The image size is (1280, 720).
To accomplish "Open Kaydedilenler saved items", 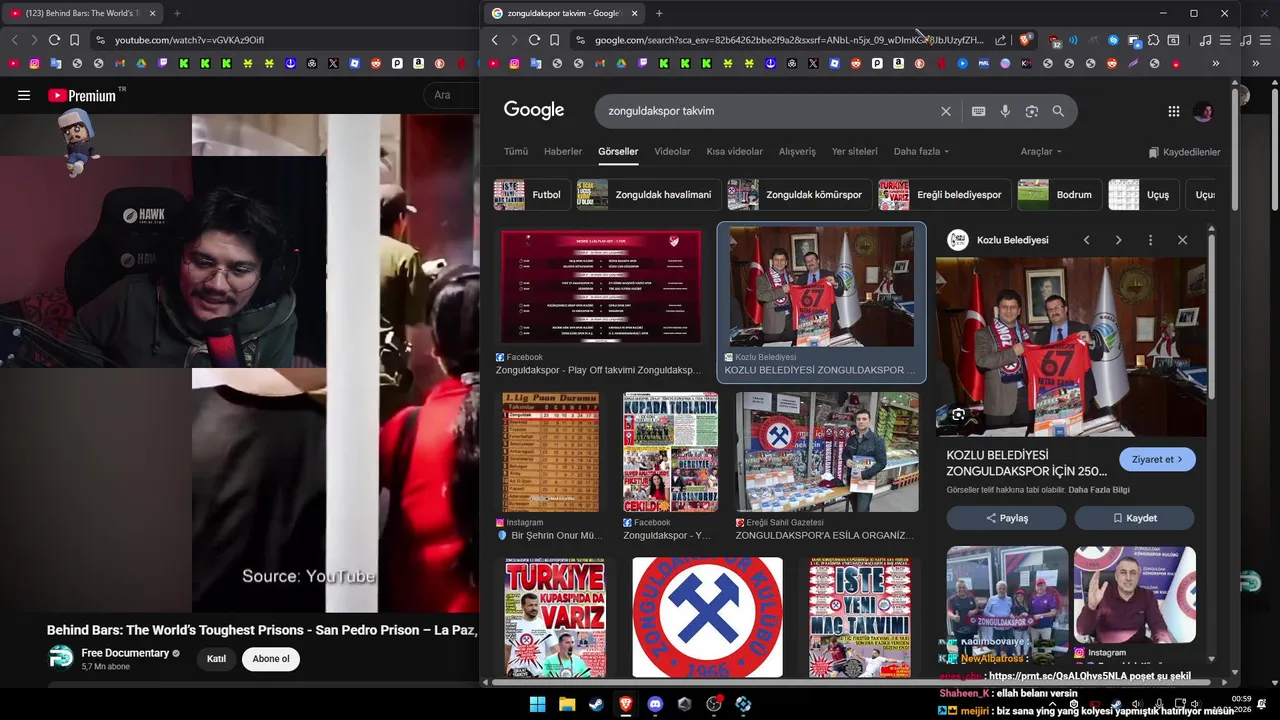I will tap(1184, 152).
